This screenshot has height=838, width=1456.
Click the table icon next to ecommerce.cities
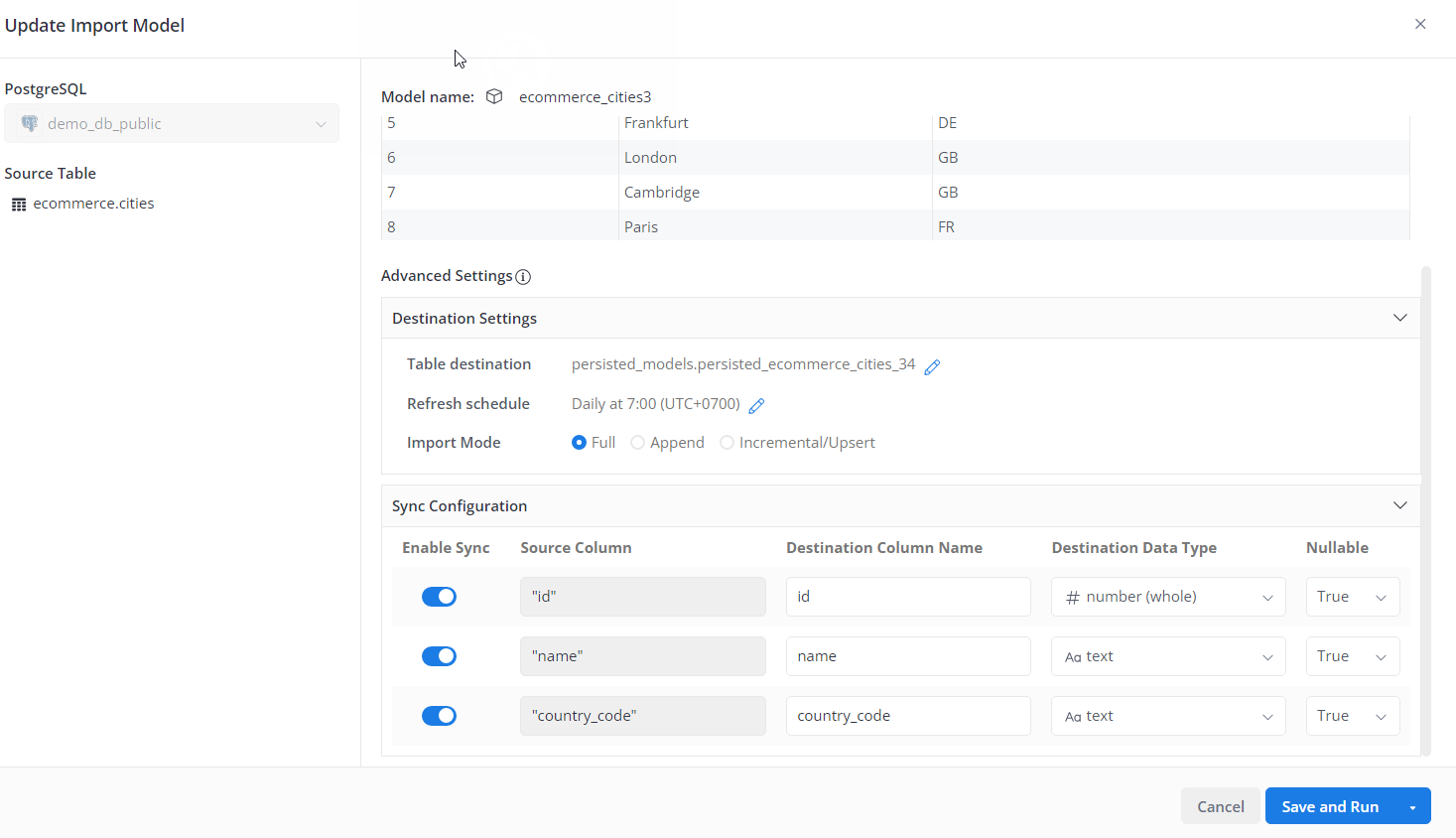click(x=19, y=205)
